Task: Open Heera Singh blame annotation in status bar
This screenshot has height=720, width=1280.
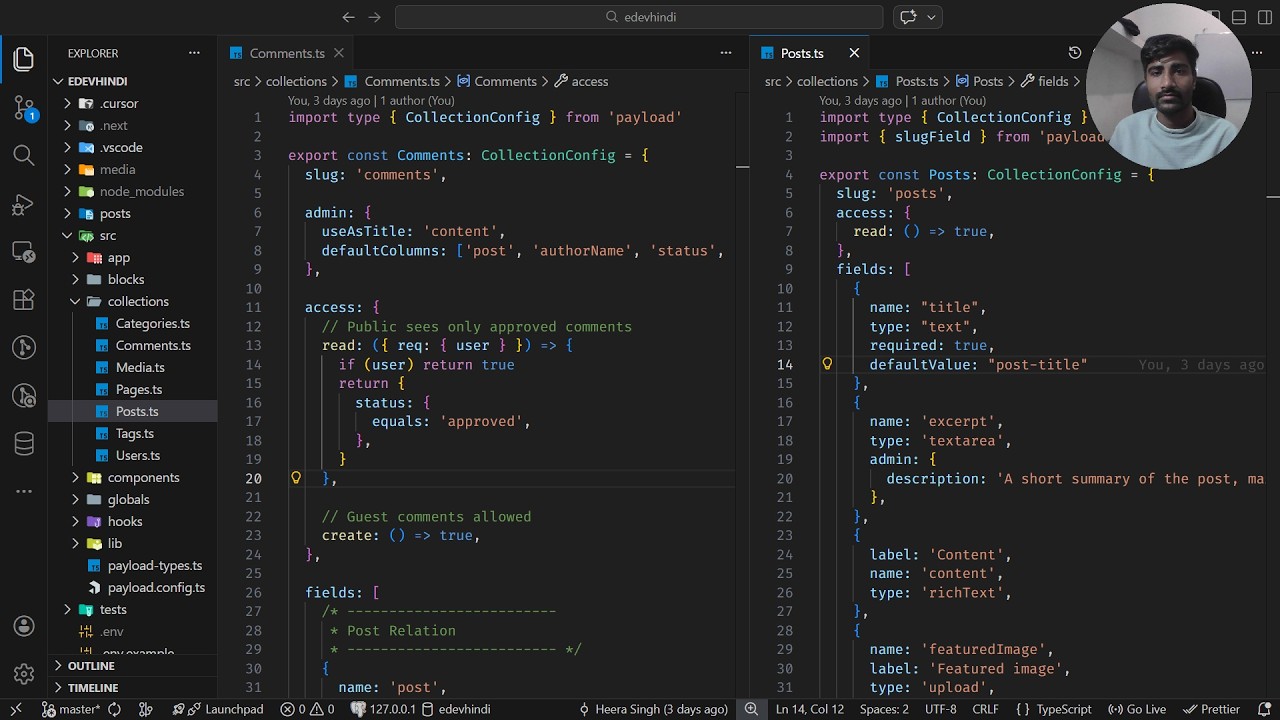Action: point(653,709)
